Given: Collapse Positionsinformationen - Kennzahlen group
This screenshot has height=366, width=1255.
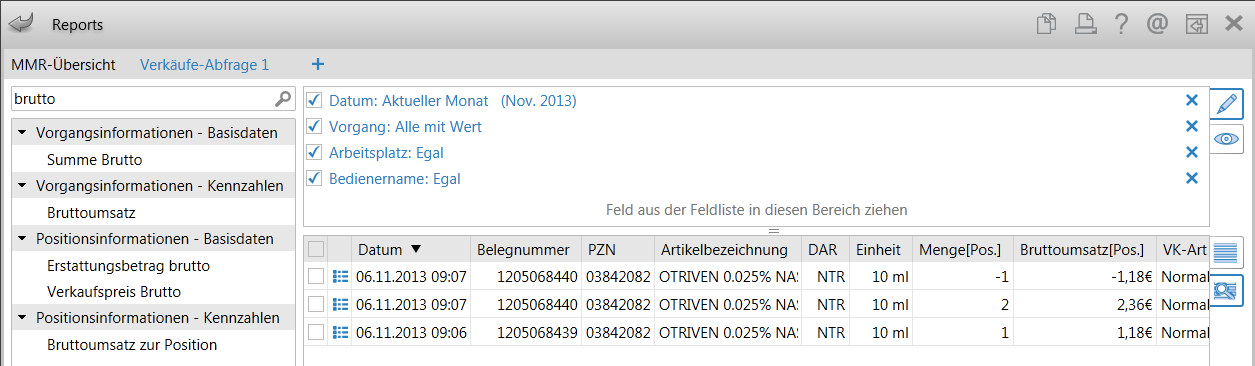Looking at the screenshot, I should click(x=22, y=318).
